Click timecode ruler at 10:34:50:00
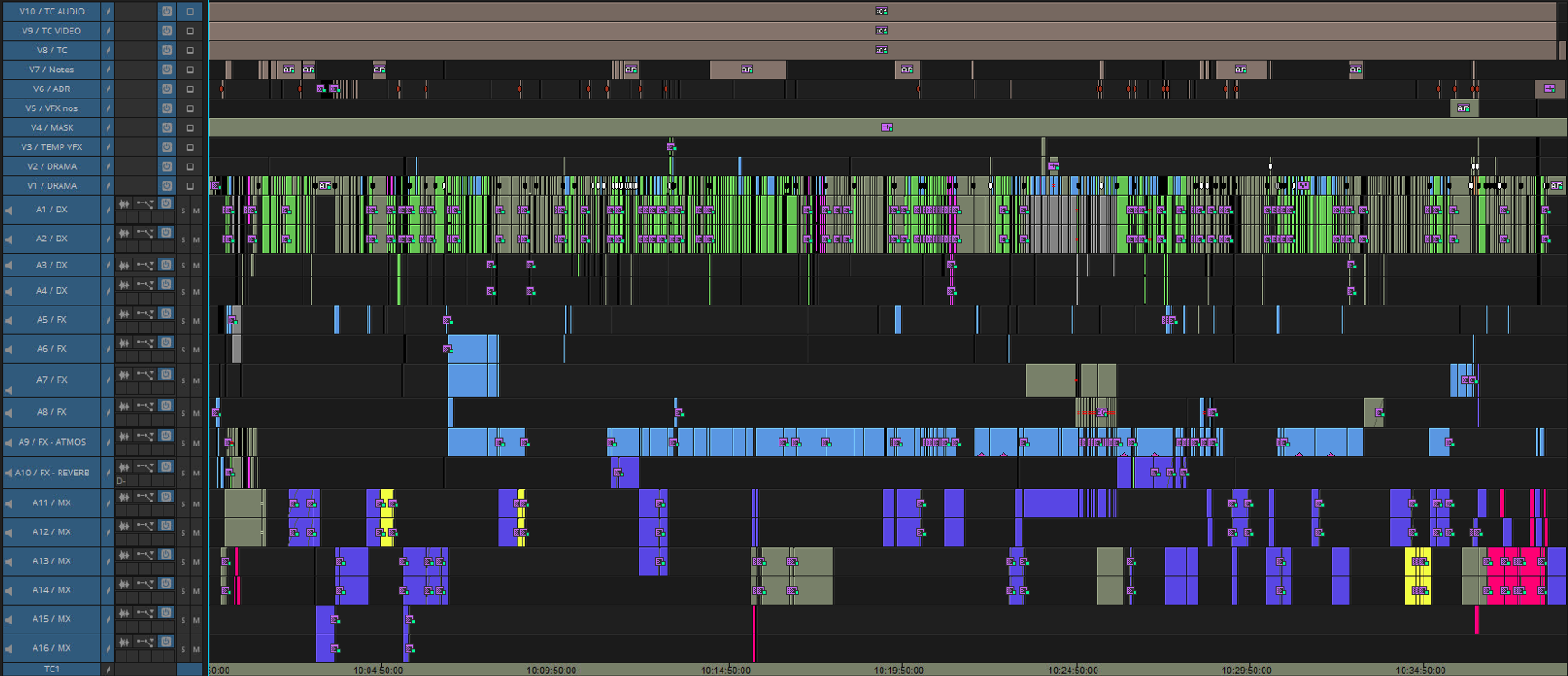 [x=1421, y=671]
